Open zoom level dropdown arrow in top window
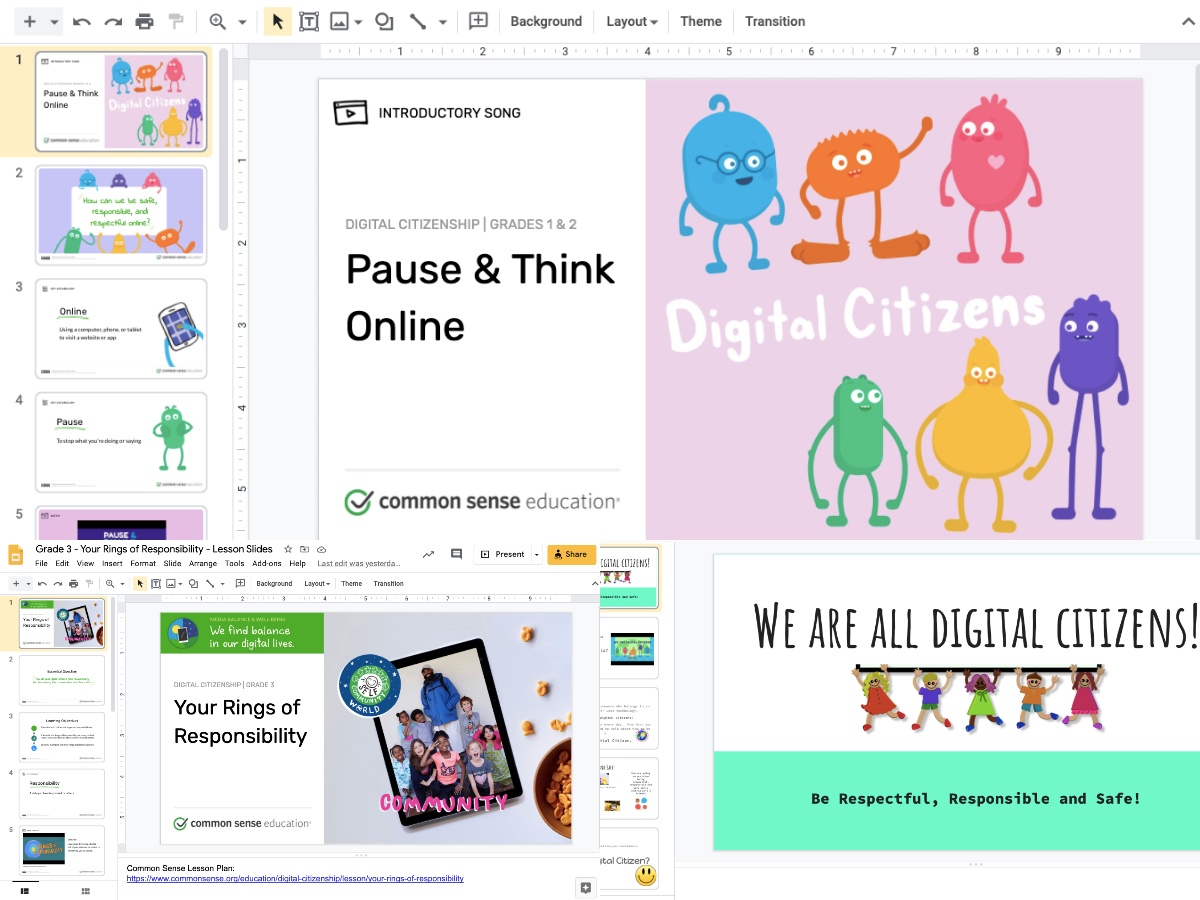Viewport: 1200px width, 900px height. point(242,22)
